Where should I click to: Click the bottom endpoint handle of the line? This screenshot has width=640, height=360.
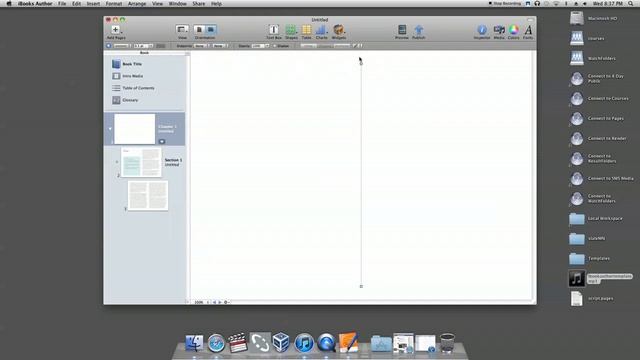[361, 287]
